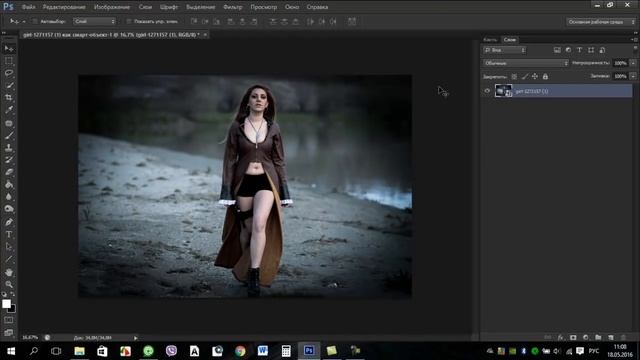The width and height of the screenshot is (640, 360).
Task: Select the Dodge tool
Action: coord(9,209)
